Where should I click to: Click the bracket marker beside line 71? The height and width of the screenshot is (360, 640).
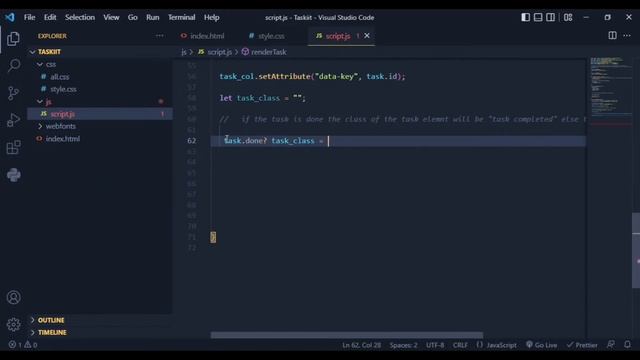(213, 237)
